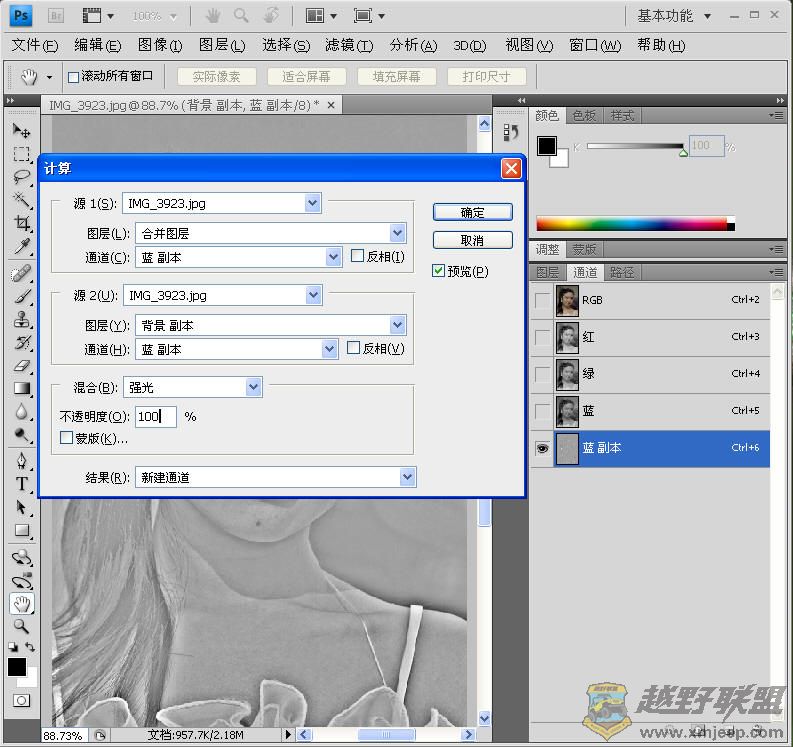Click the 取消 cancel button
This screenshot has height=747, width=793.
click(x=472, y=240)
